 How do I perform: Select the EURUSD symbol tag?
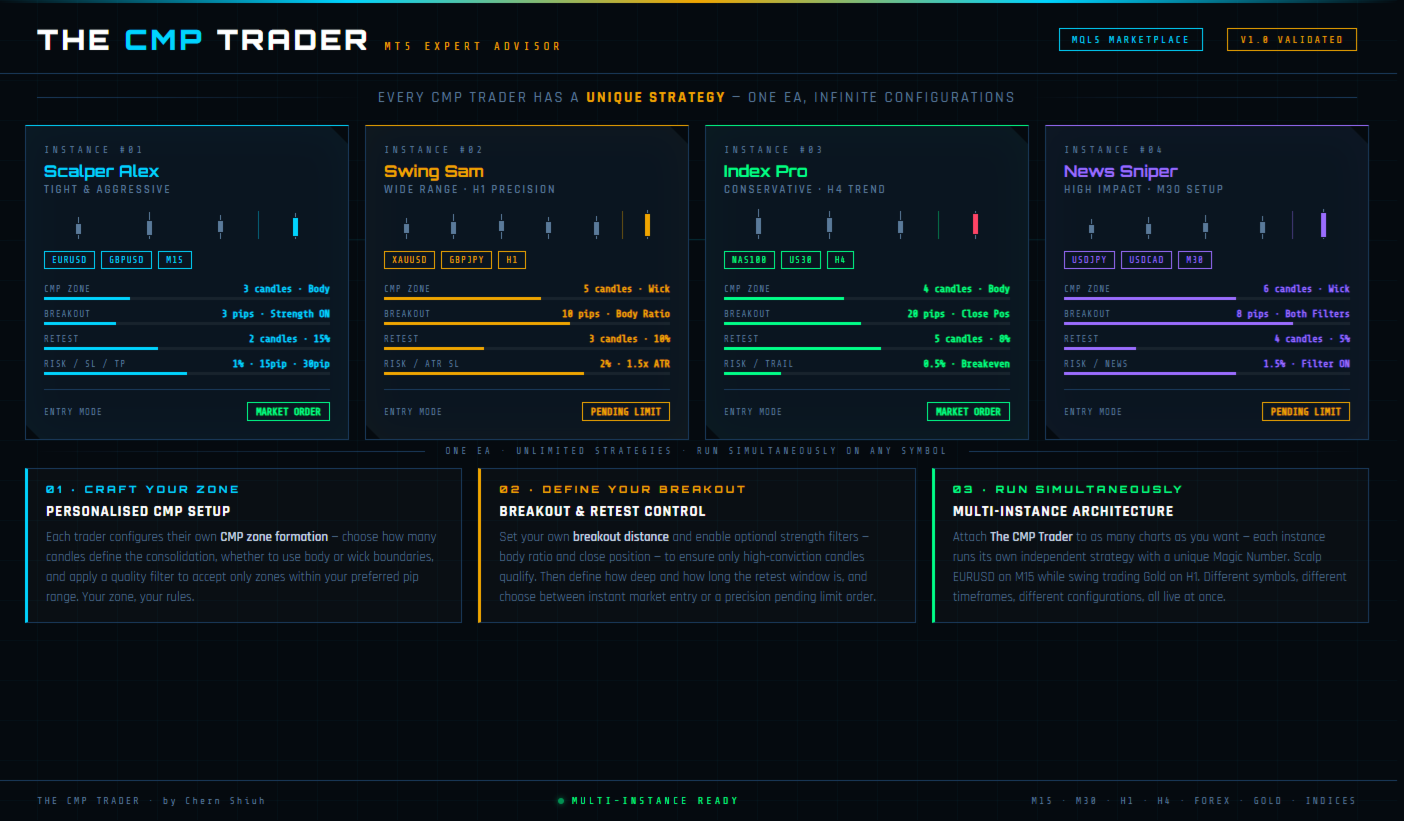69,260
